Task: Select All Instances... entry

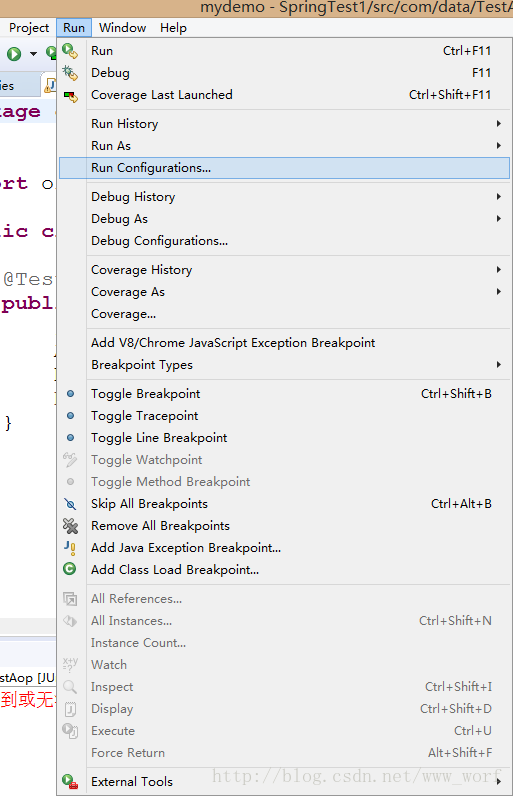Action: click(x=284, y=621)
